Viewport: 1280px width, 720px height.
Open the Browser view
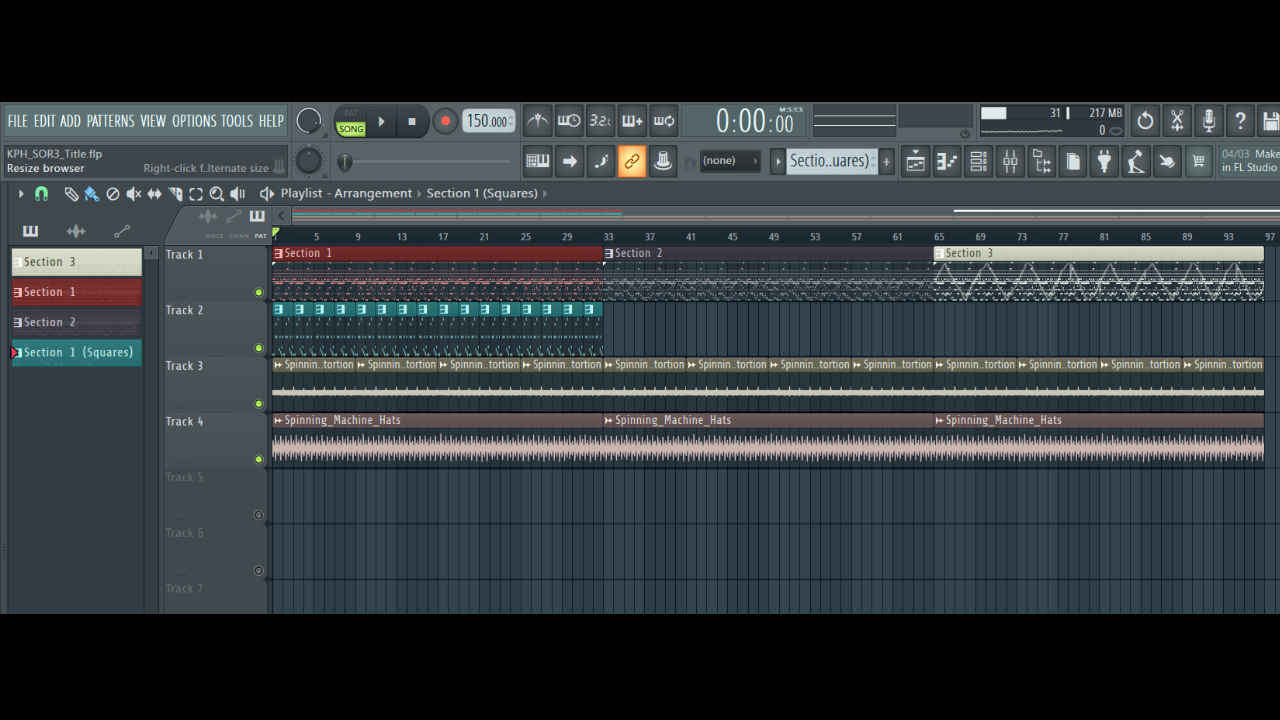1042,161
